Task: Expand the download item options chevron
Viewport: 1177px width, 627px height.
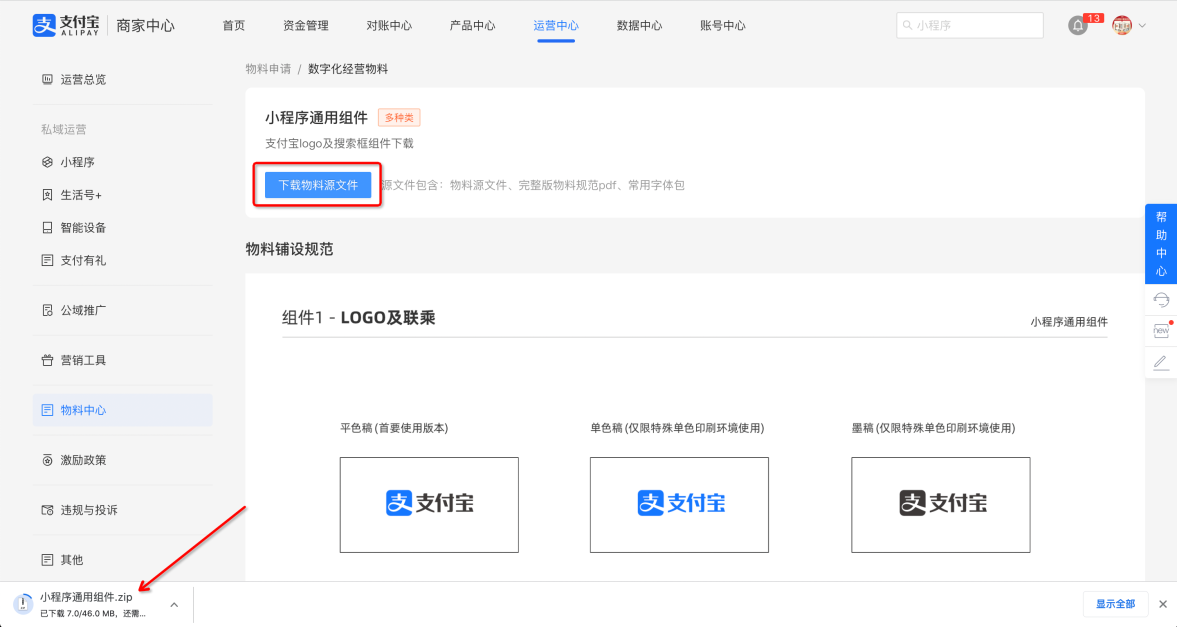Action: coord(174,604)
